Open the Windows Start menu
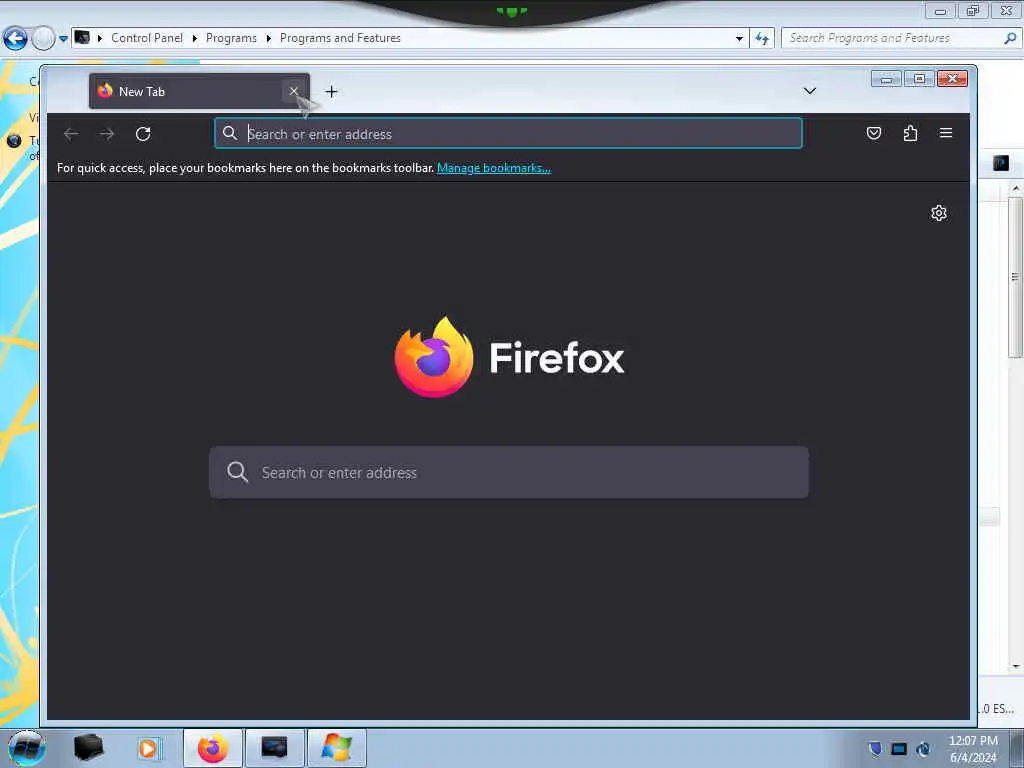 pos(27,748)
